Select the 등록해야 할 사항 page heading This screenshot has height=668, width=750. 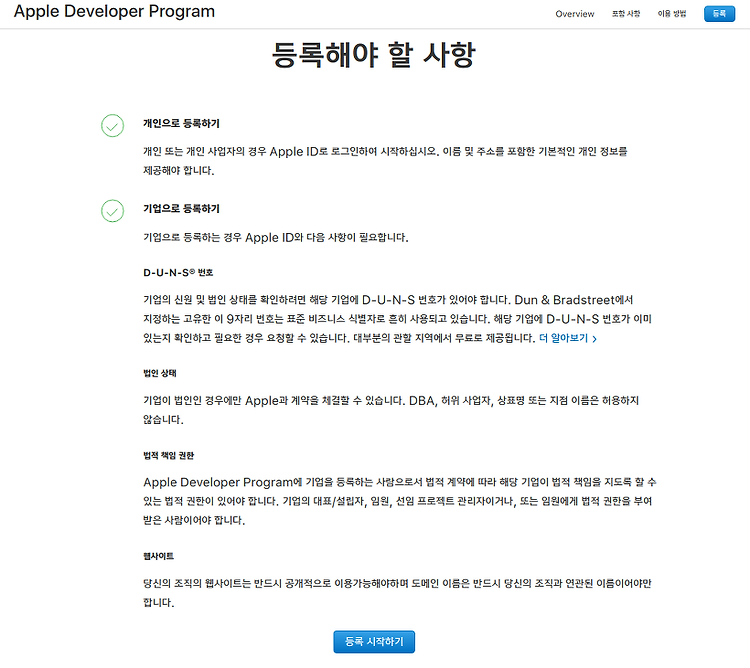(x=374, y=55)
